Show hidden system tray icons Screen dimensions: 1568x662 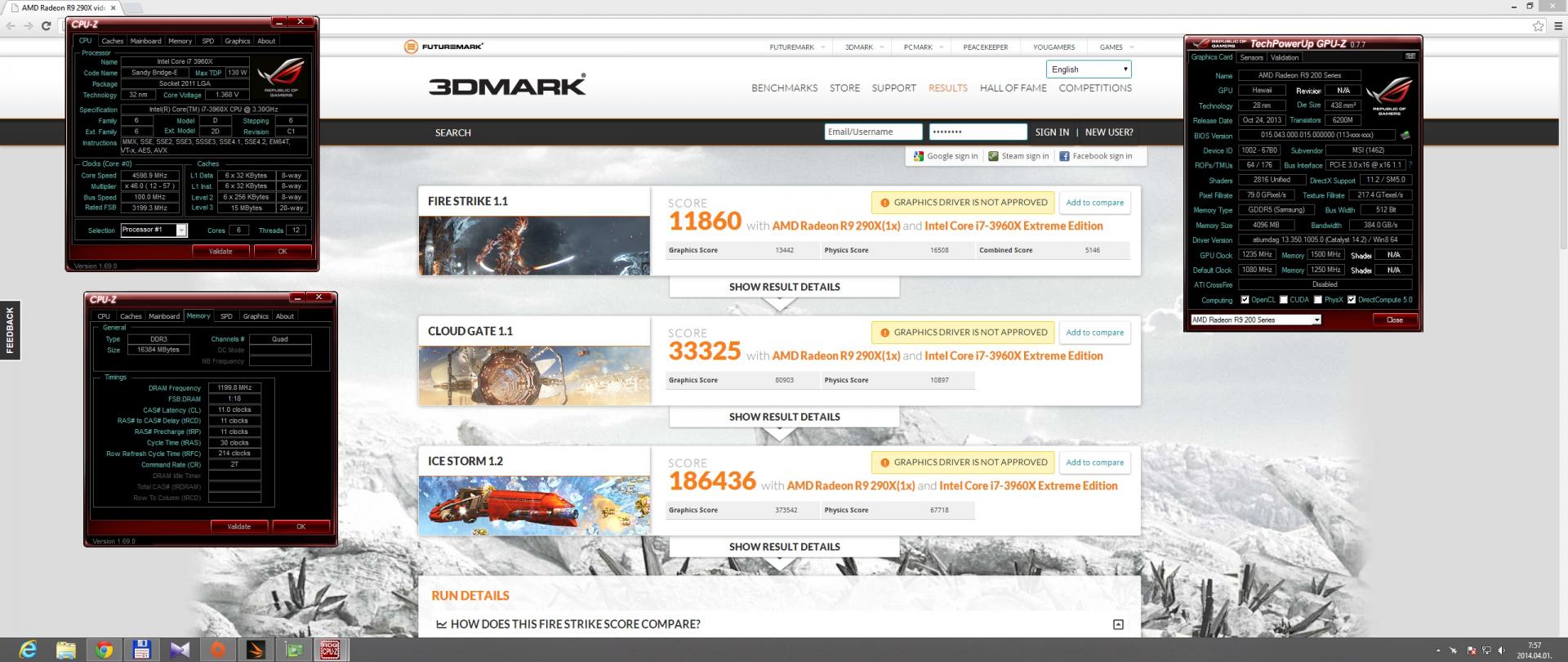(1440, 651)
